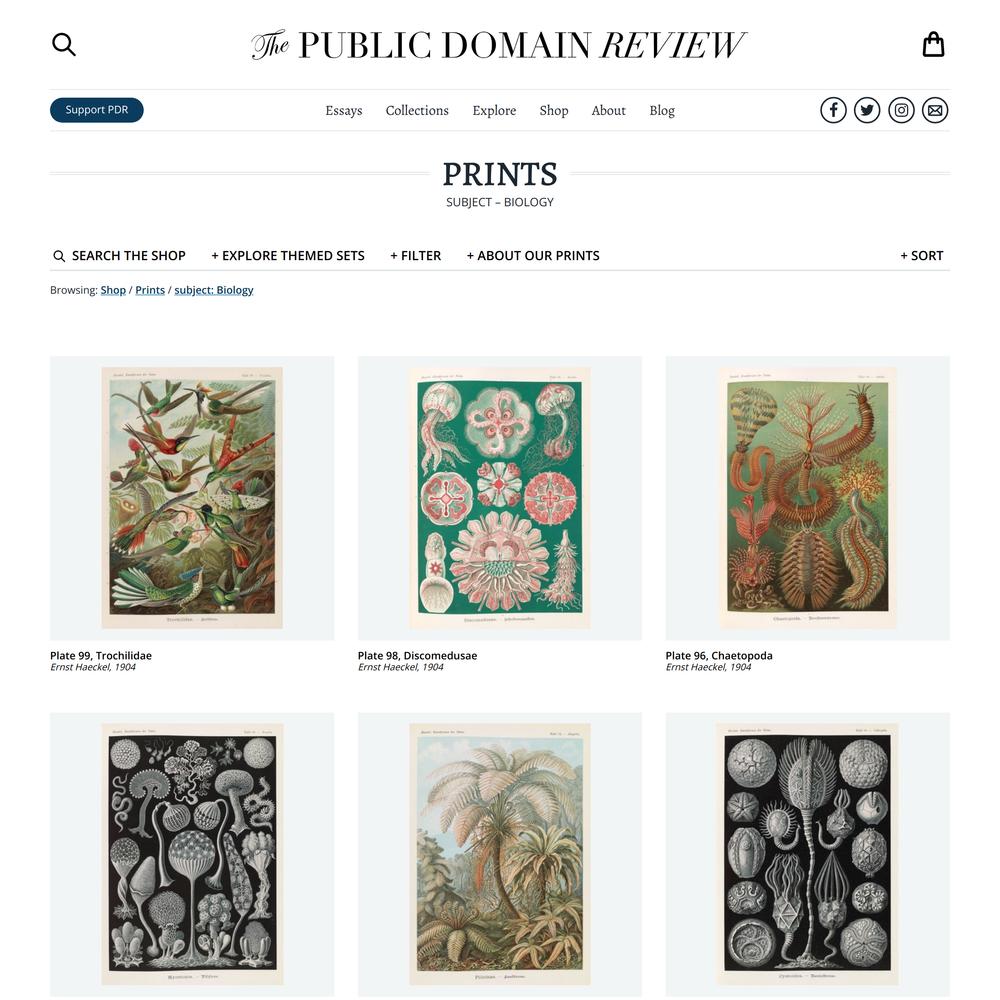Navigate to the Shop menu item

tap(554, 110)
